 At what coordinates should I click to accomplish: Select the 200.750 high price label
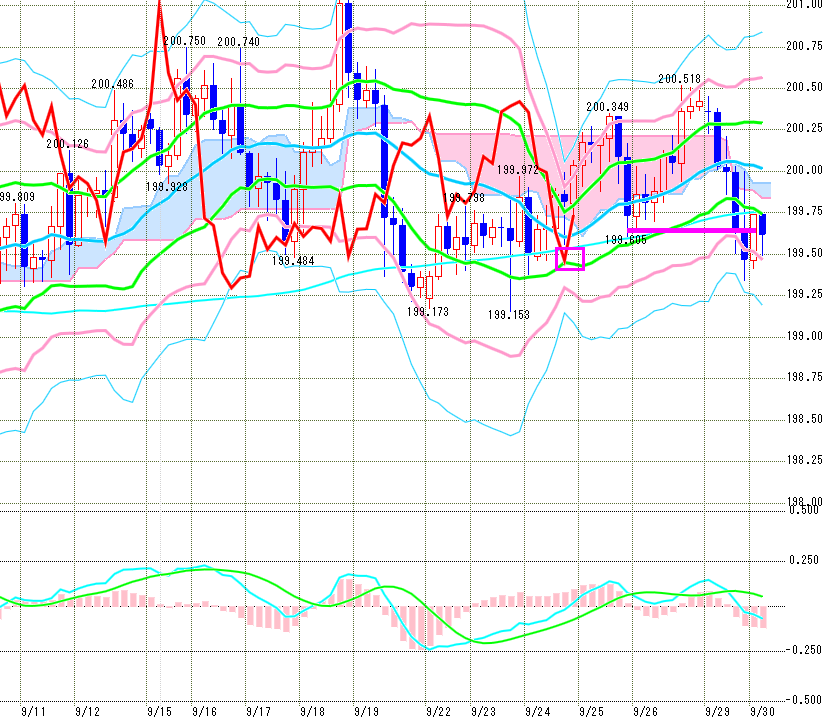pos(183,41)
